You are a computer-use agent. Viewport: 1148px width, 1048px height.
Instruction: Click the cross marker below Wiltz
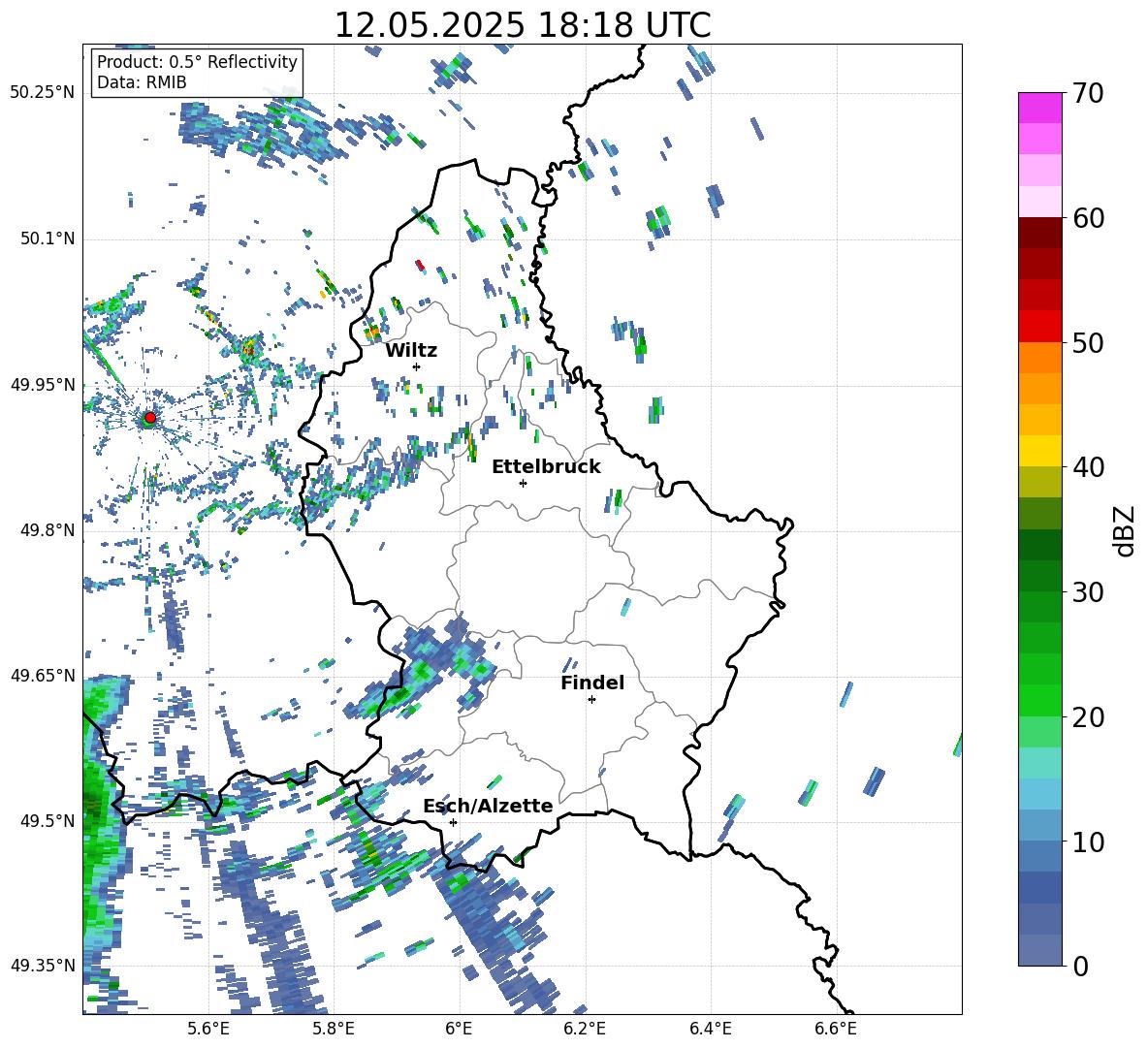pos(417,366)
